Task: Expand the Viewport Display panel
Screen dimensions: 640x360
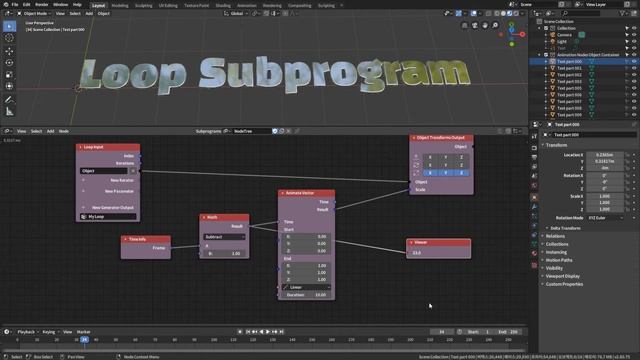Action: click(x=562, y=276)
